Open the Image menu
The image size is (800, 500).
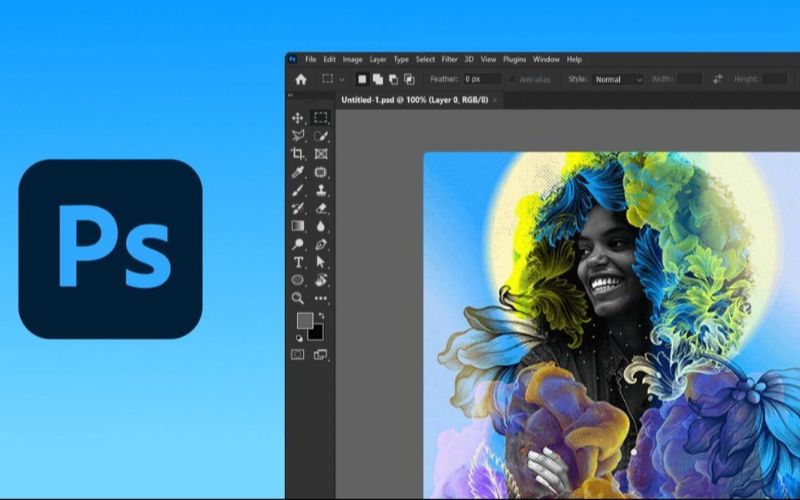[353, 60]
